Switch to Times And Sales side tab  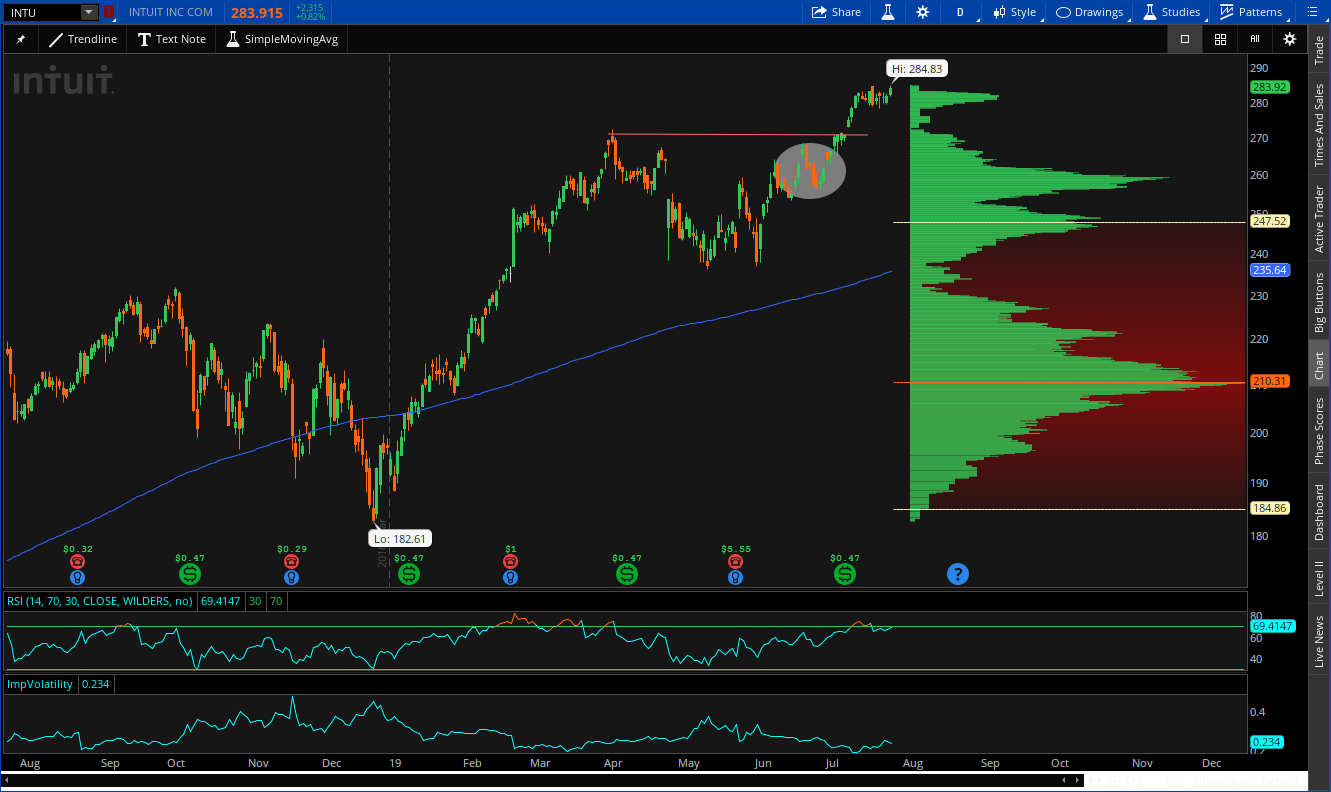1319,124
